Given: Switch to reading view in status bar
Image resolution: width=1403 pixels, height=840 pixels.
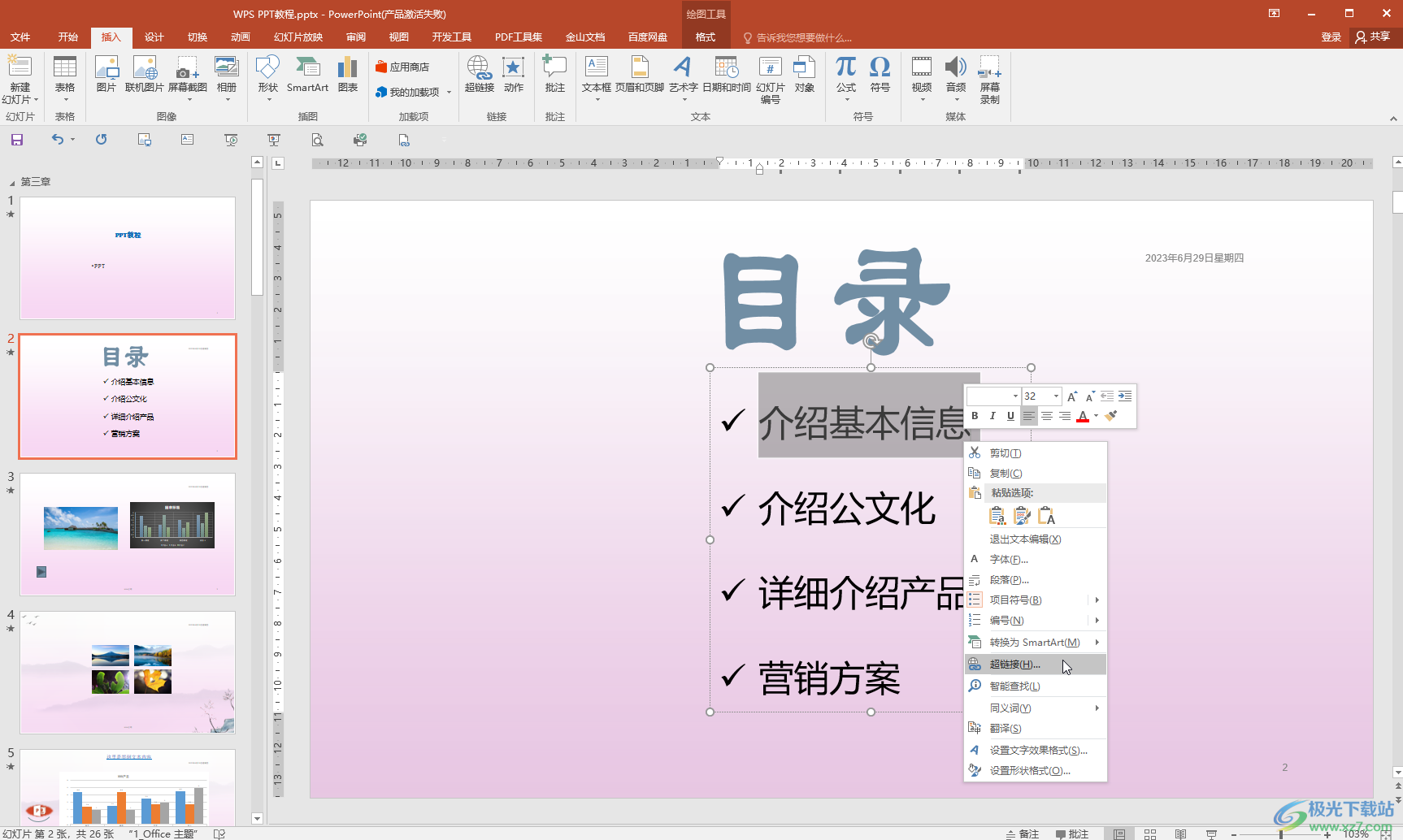Looking at the screenshot, I should coord(1180,834).
